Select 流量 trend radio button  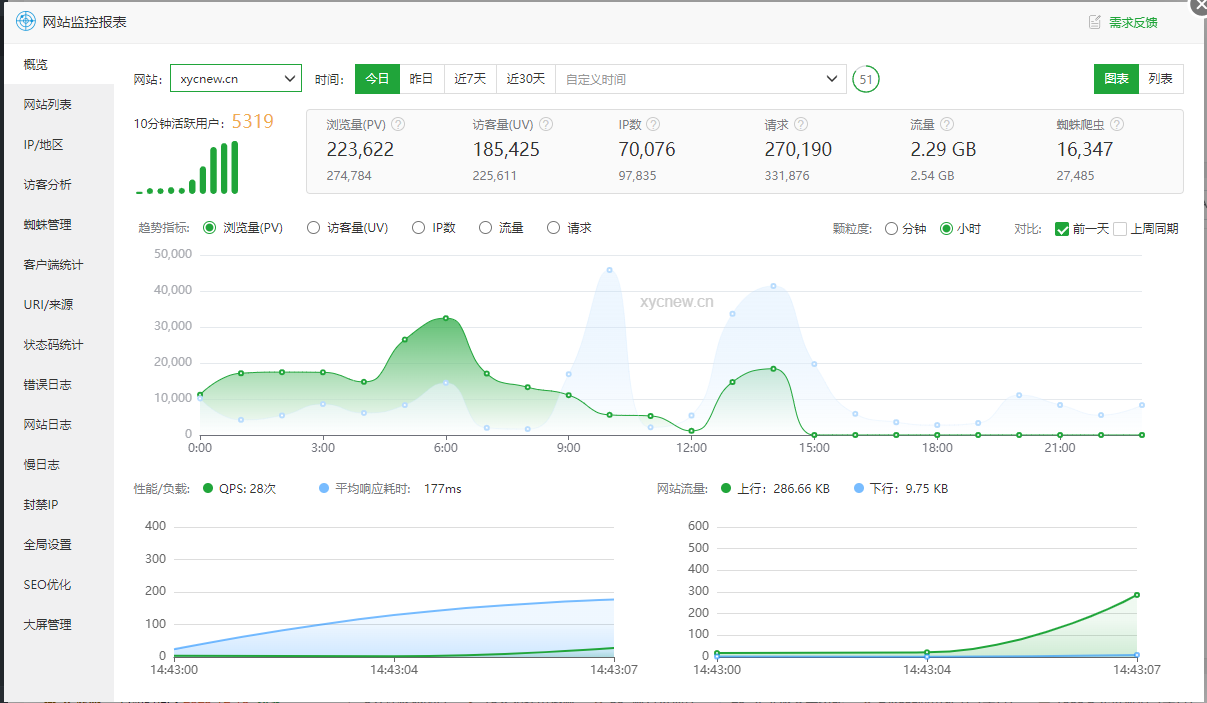click(485, 228)
